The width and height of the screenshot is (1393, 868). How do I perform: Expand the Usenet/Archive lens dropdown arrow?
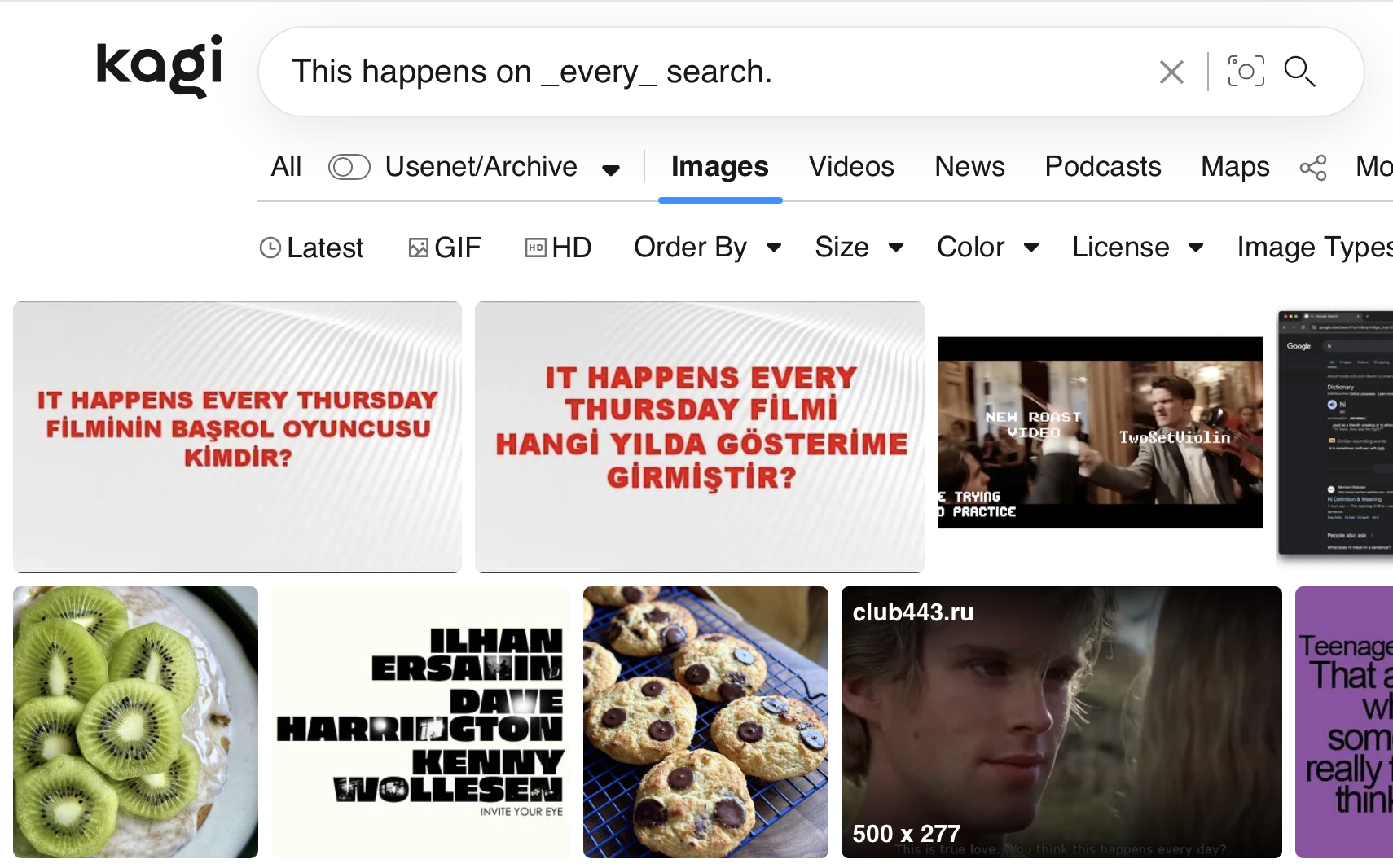(611, 169)
